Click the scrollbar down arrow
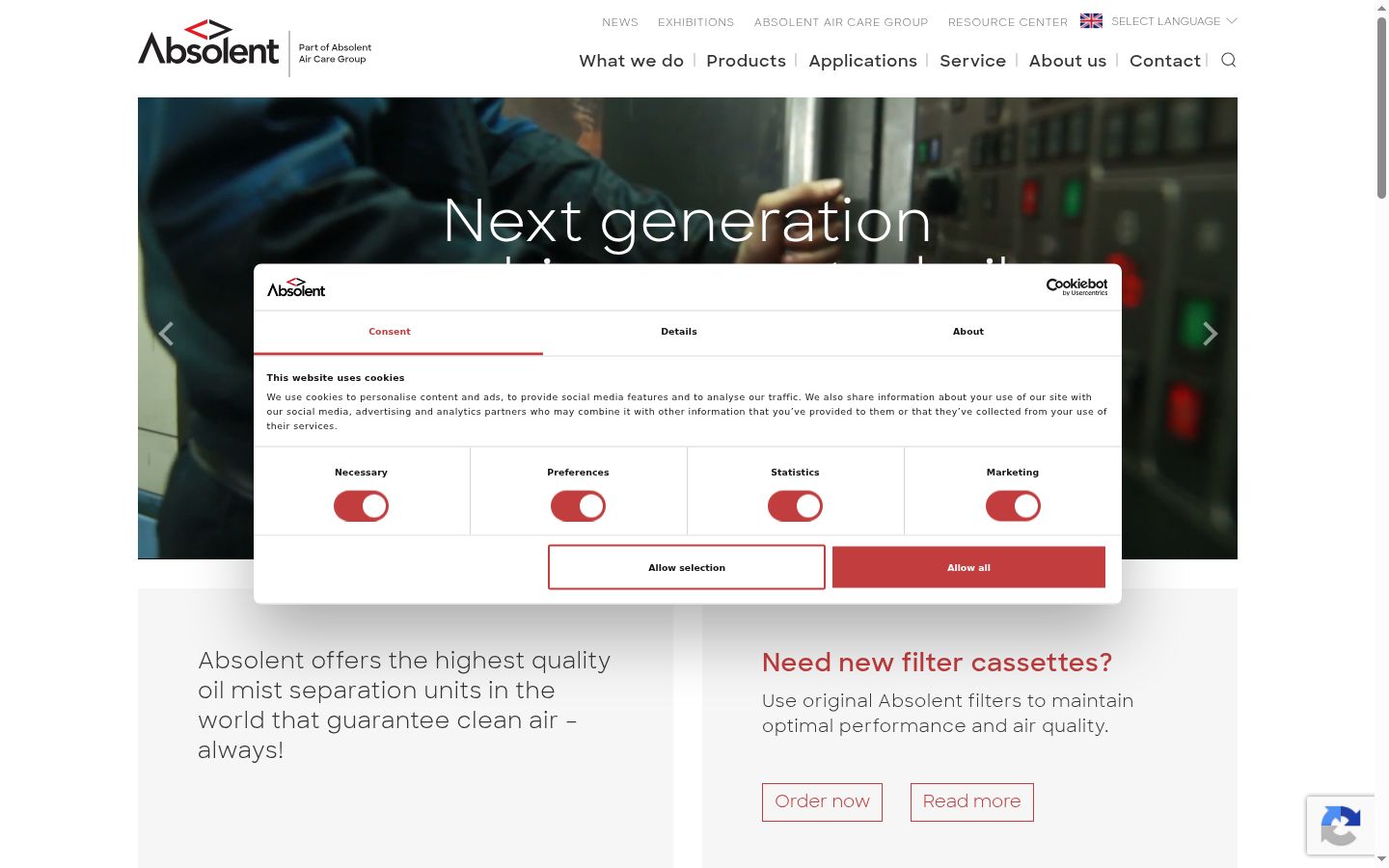This screenshot has width=1389, height=868. [x=1381, y=859]
